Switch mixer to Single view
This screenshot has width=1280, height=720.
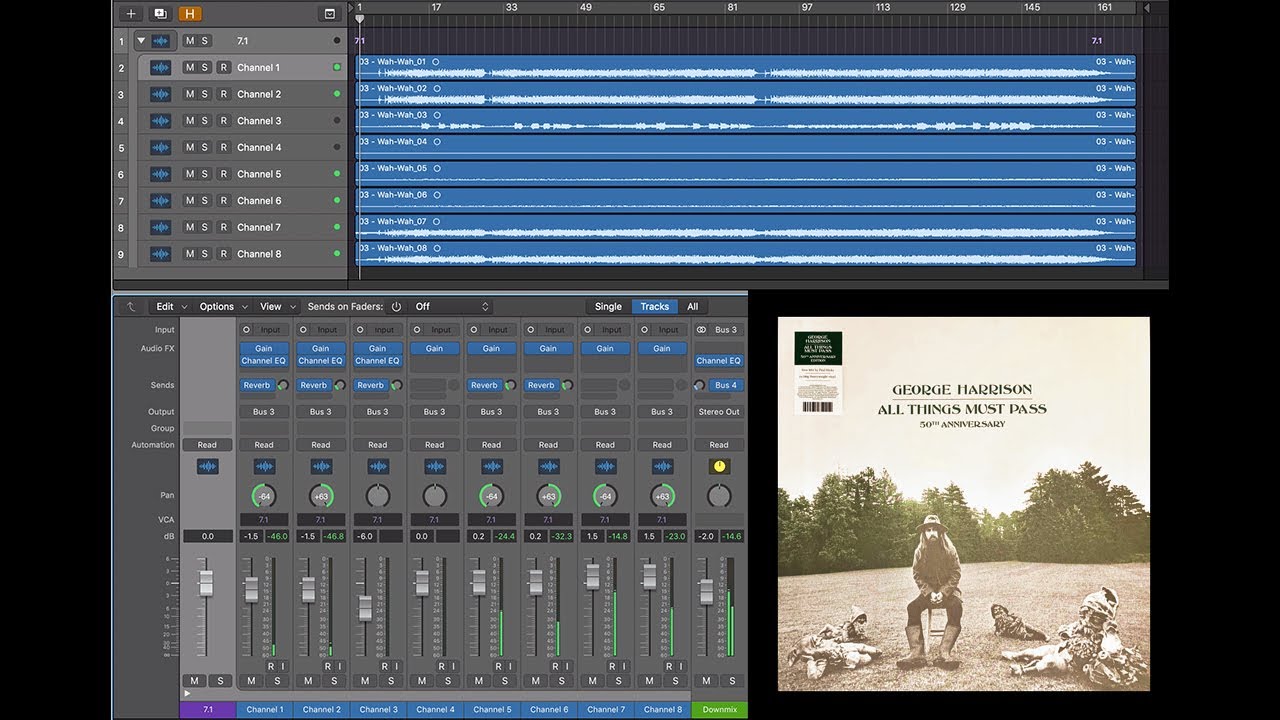[x=608, y=307]
